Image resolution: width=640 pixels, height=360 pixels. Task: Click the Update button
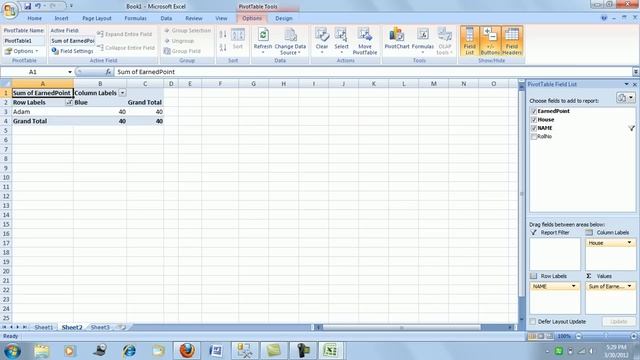(x=619, y=322)
